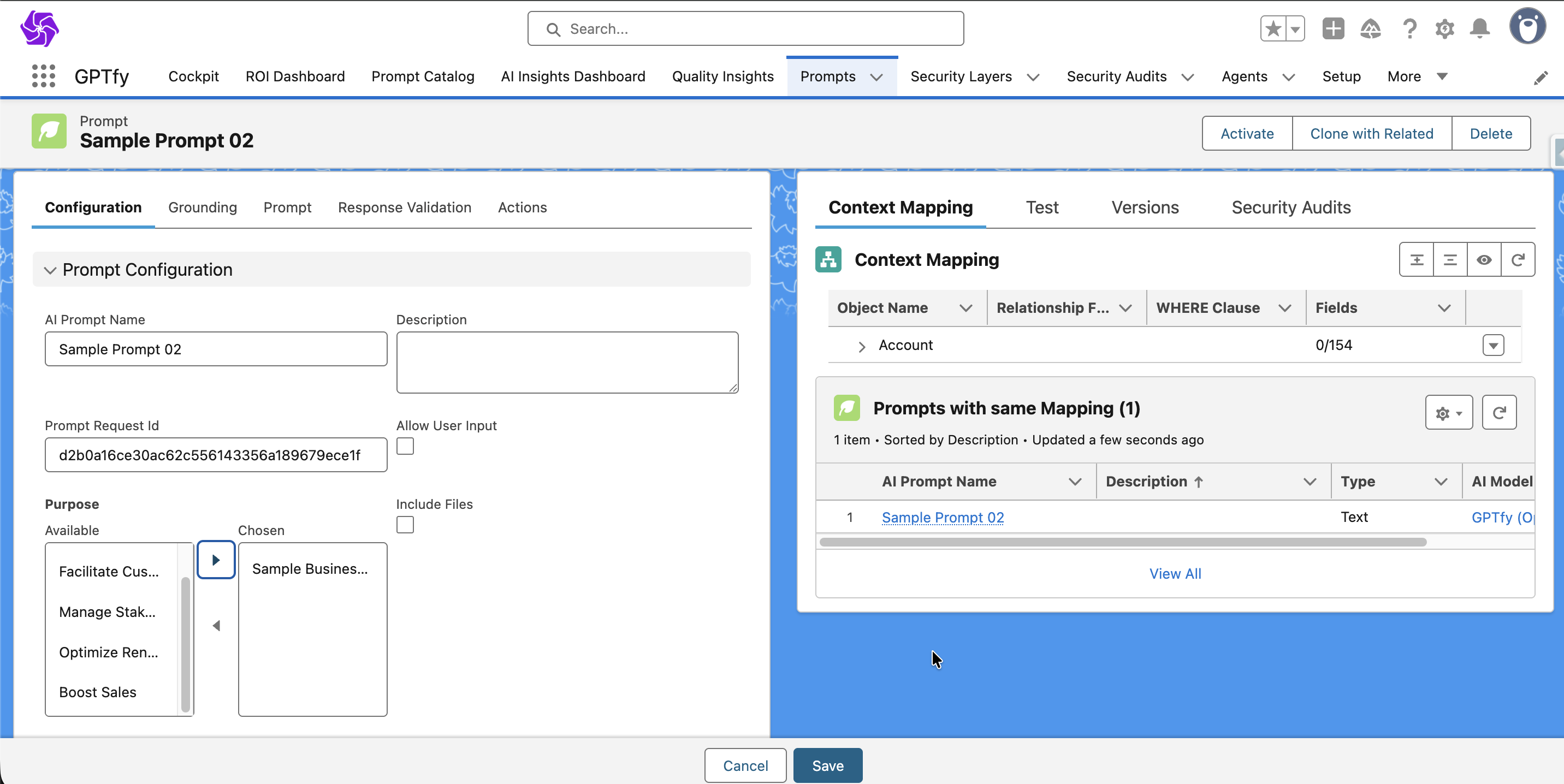This screenshot has height=784, width=1564.
Task: Collapse the Prompt Configuration section
Action: pyautogui.click(x=50, y=270)
